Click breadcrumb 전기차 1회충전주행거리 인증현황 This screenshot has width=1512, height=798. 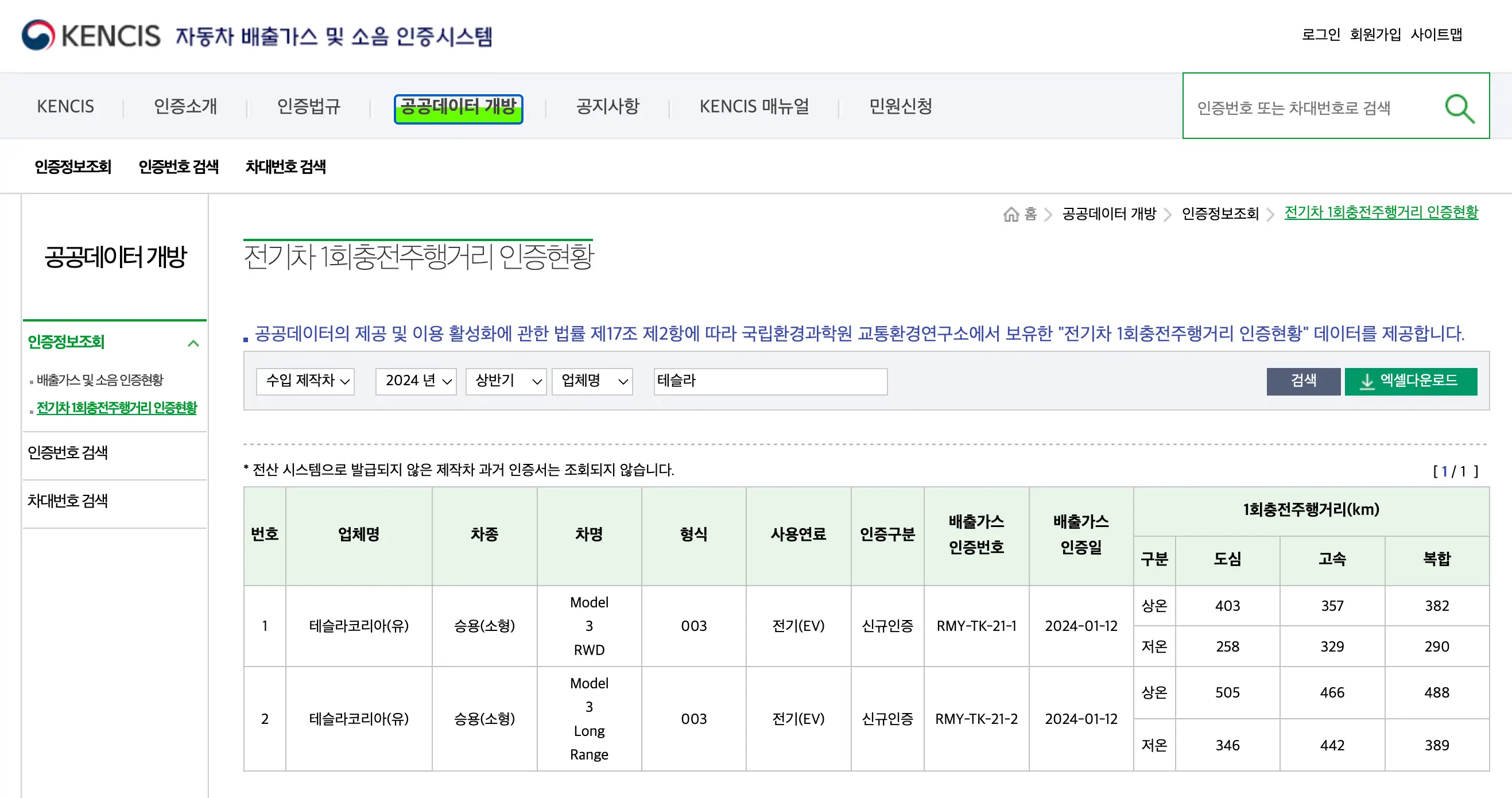(1381, 212)
